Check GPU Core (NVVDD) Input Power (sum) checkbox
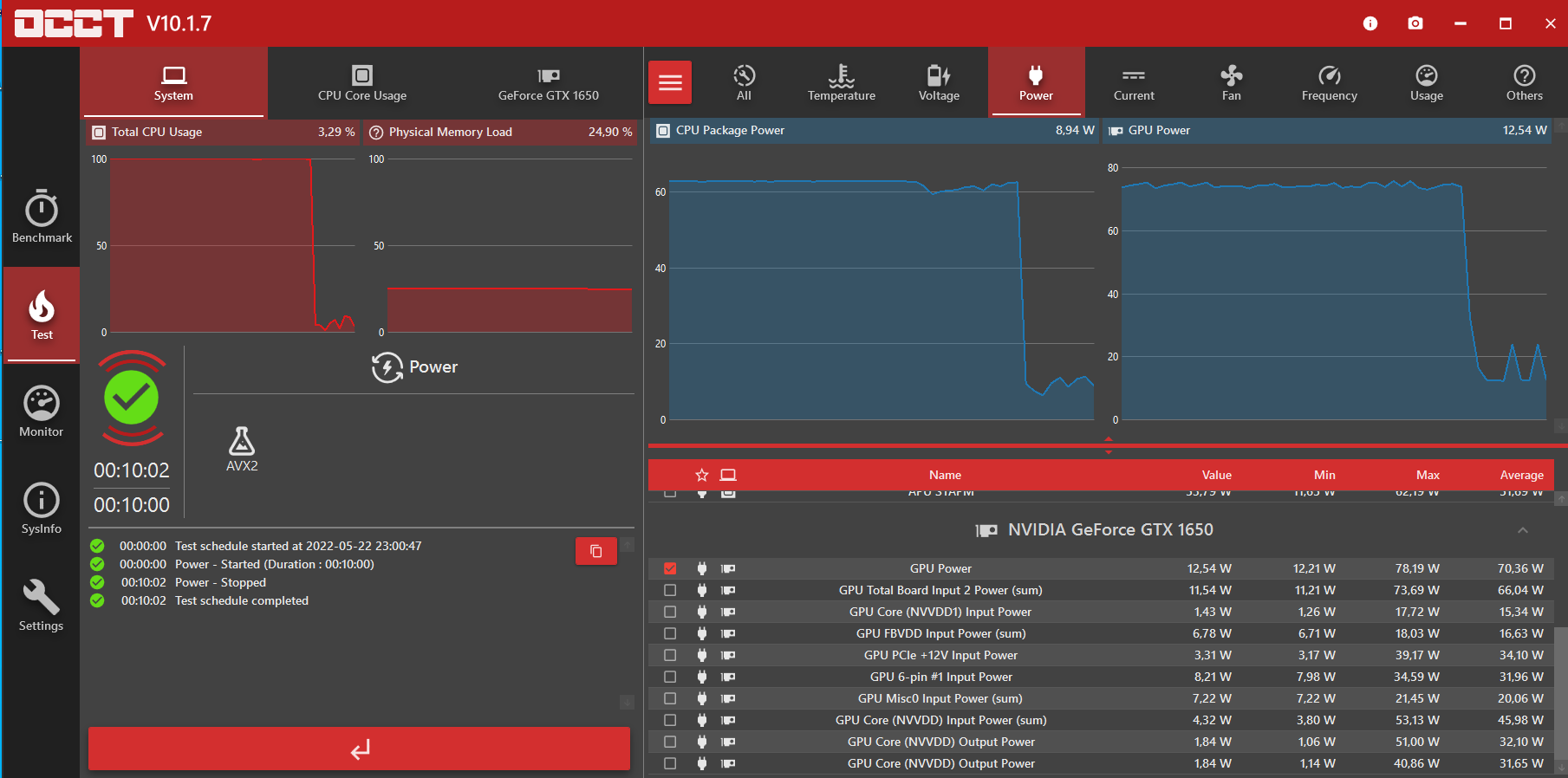The height and width of the screenshot is (778, 1568). pyautogui.click(x=670, y=720)
